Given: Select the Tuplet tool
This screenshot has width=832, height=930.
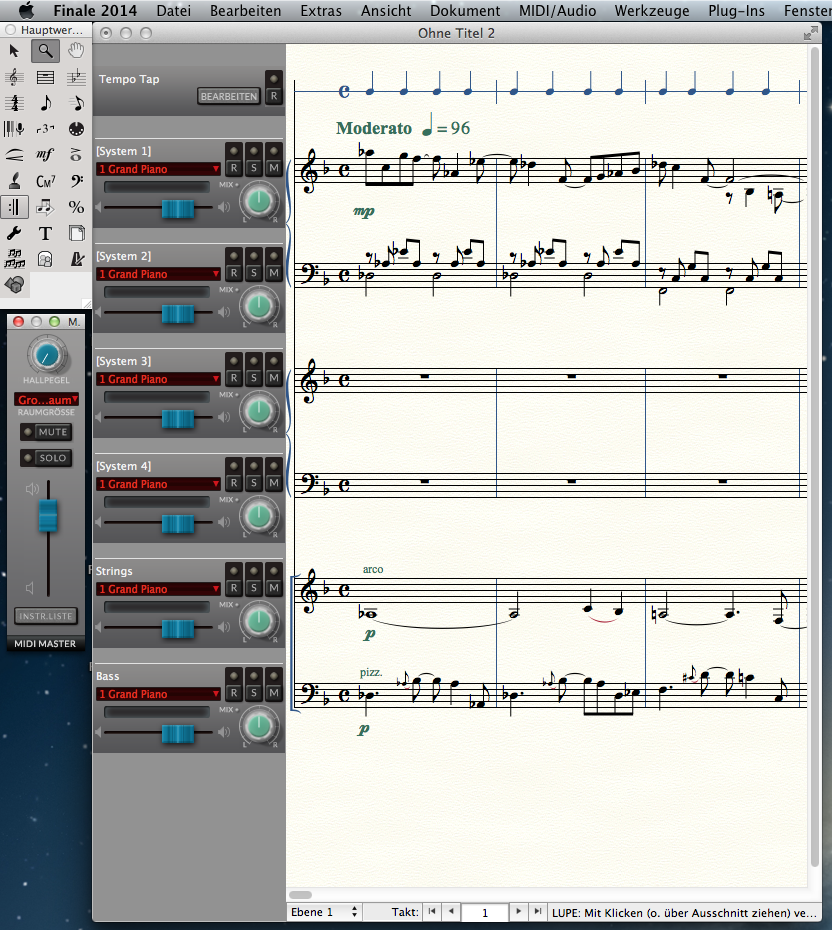Looking at the screenshot, I should [45, 129].
